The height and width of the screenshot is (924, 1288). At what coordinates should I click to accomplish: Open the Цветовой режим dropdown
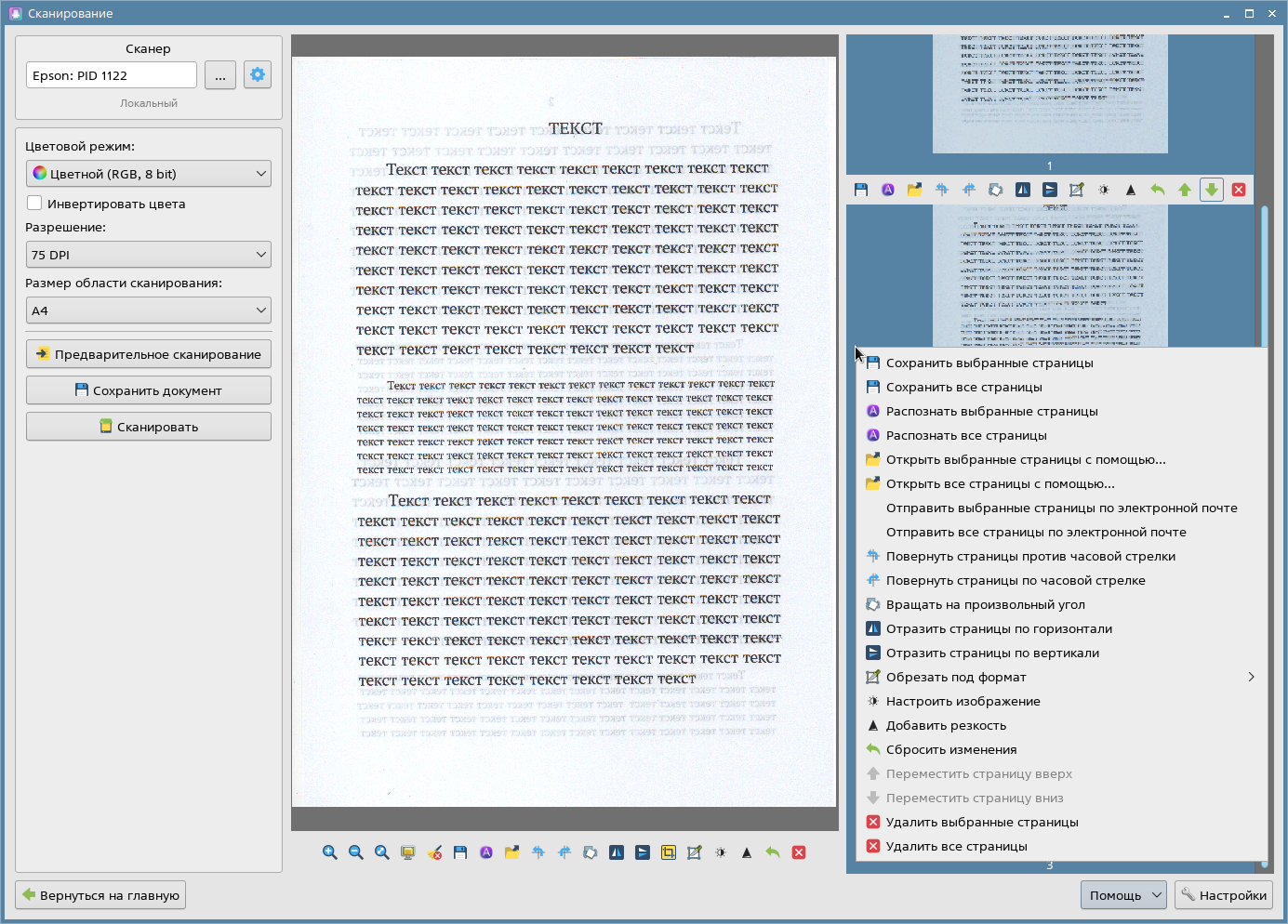(149, 174)
